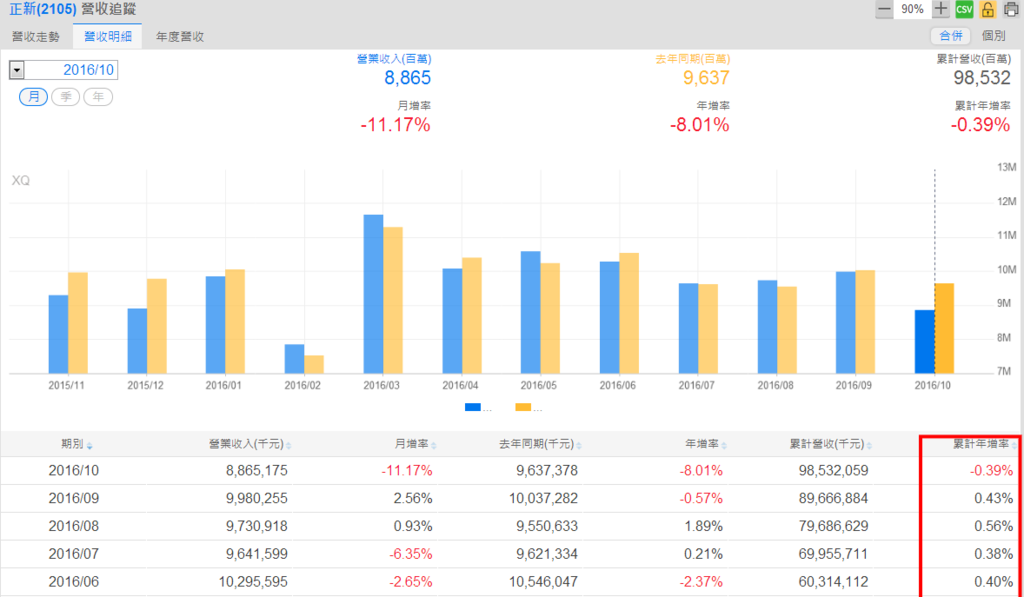Click the 2016/10 date field

71,70
